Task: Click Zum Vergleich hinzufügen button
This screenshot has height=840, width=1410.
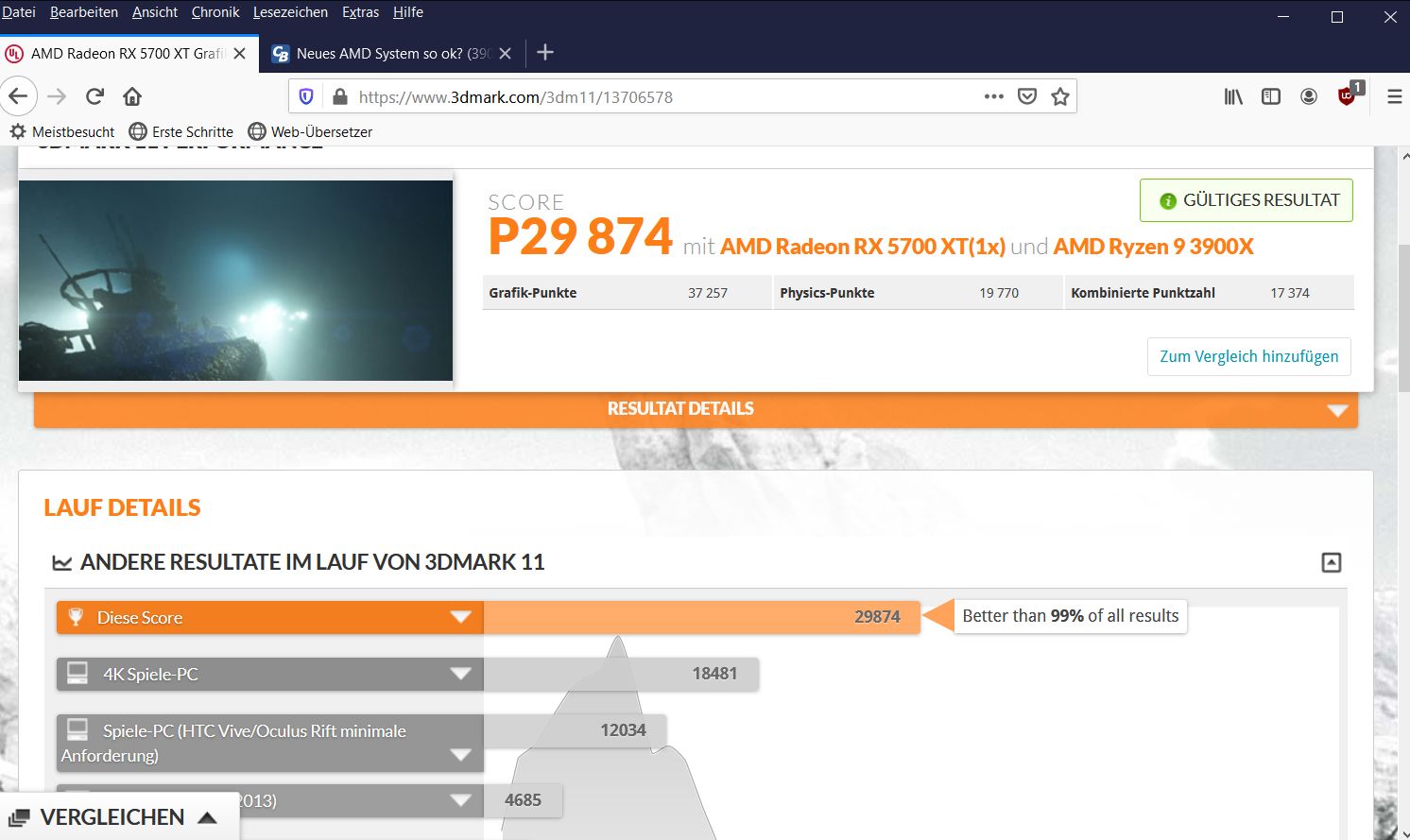Action: tap(1249, 356)
